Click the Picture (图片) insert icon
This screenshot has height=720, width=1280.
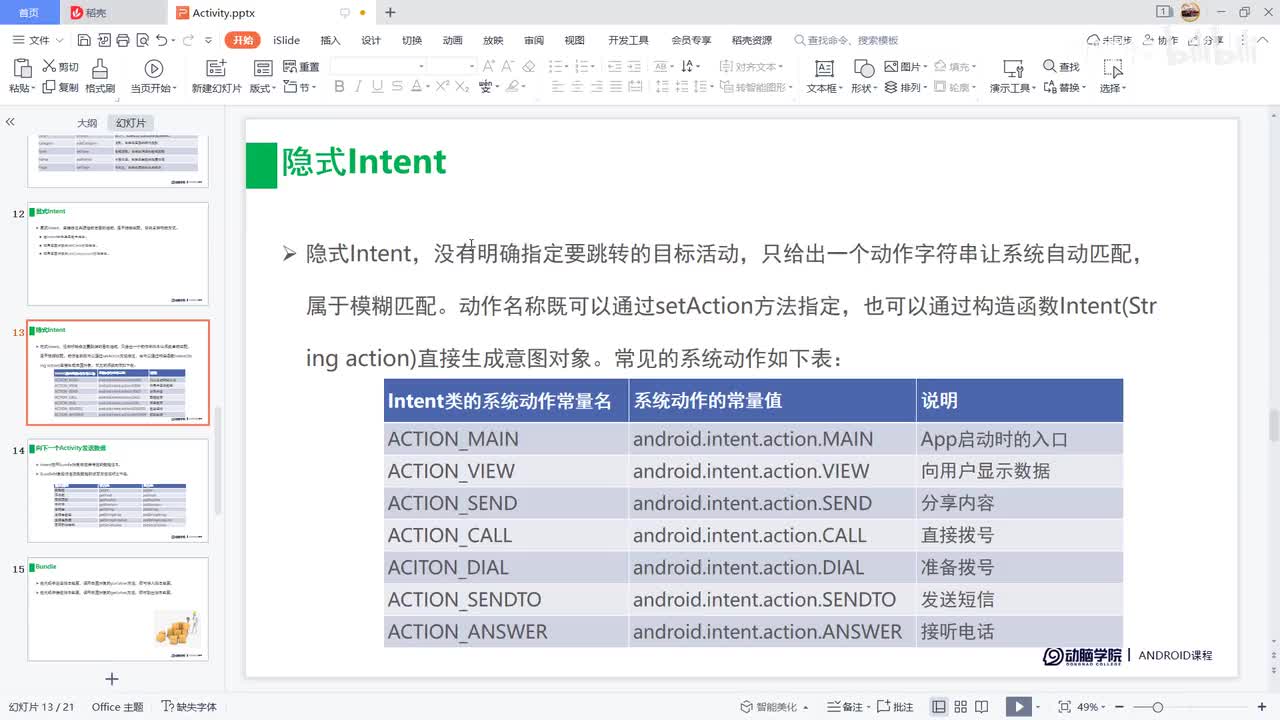pyautogui.click(x=892, y=66)
